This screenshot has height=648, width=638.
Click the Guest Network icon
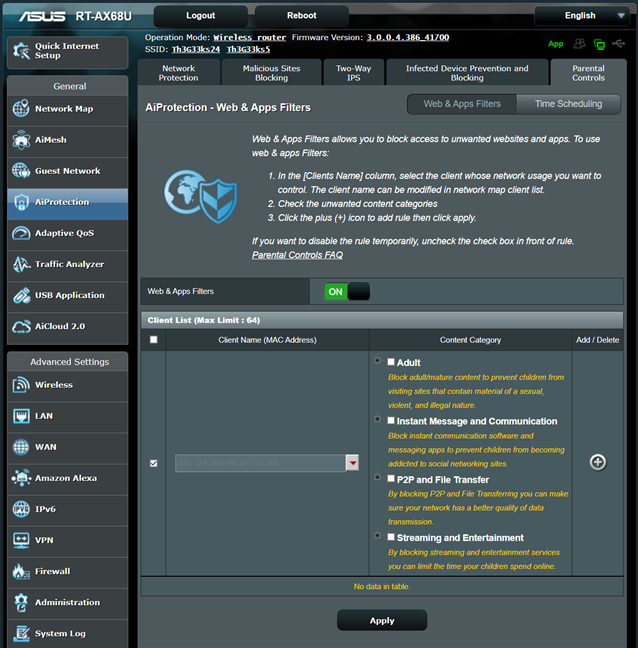tap(21, 171)
